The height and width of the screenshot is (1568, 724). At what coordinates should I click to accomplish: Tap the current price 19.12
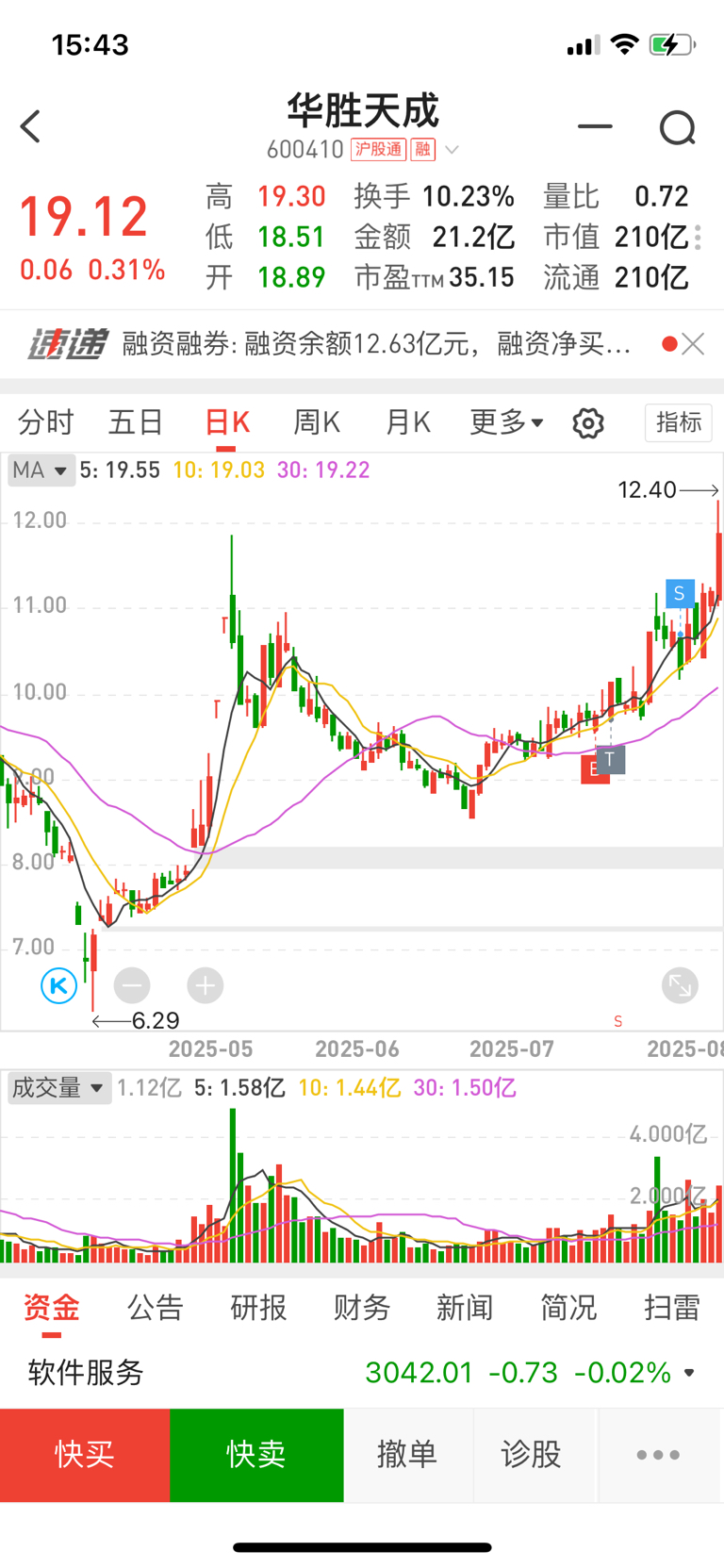click(x=84, y=217)
